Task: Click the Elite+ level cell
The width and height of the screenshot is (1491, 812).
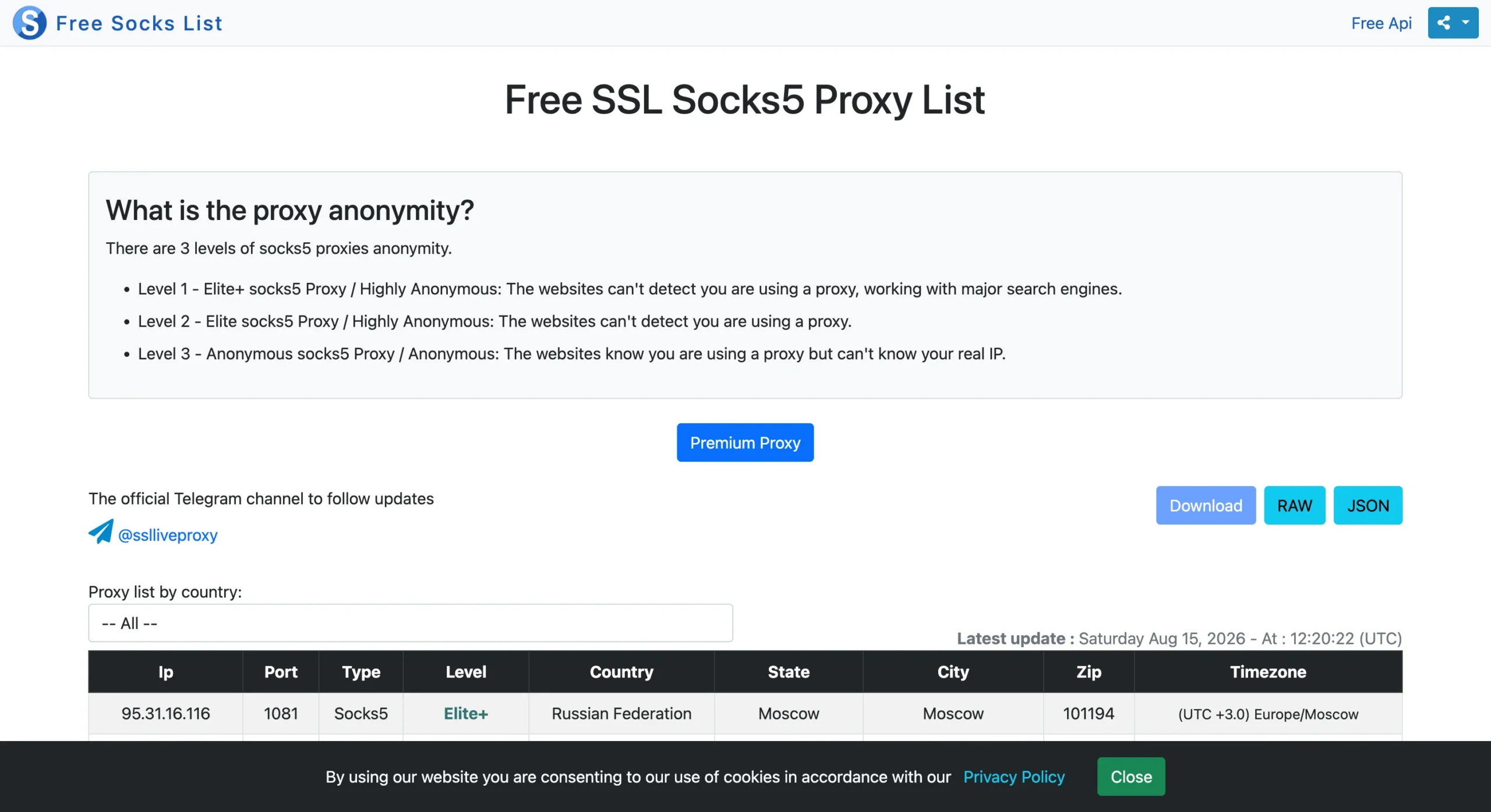Action: click(466, 714)
